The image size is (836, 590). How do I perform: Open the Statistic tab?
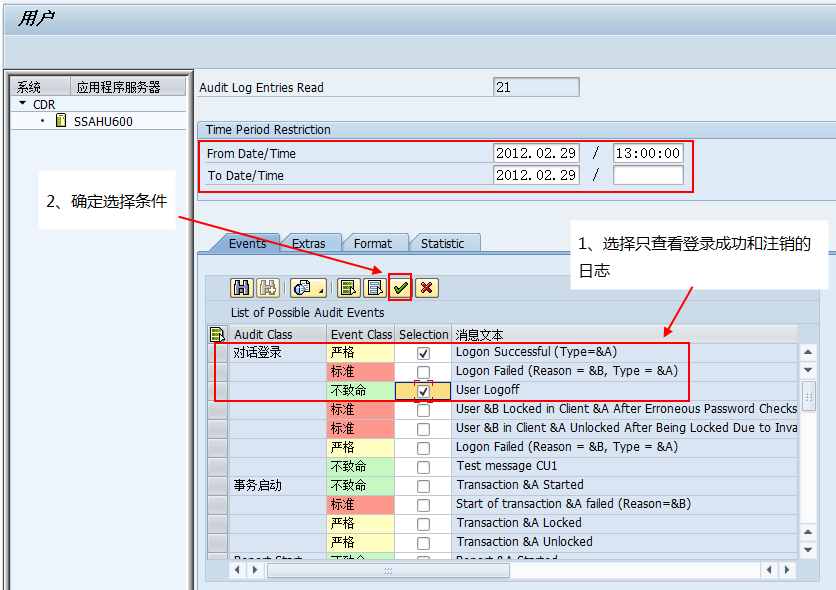442,243
